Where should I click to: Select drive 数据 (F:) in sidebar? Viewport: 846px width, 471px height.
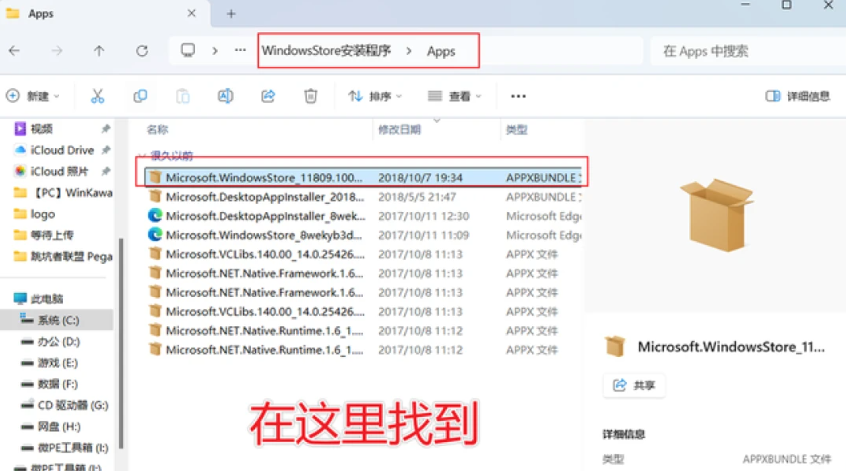pos(50,384)
